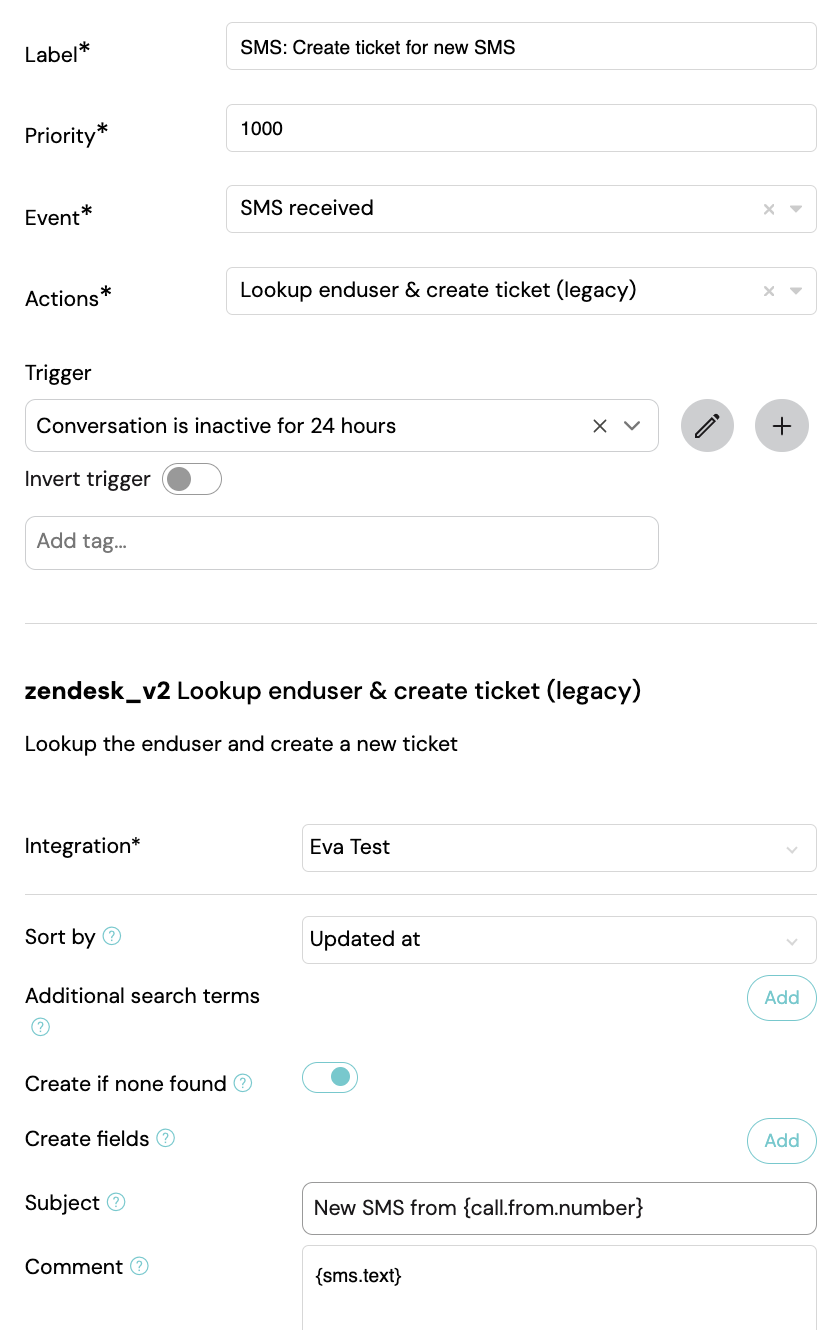This screenshot has width=840, height=1330.
Task: Show help for Sort by
Action: click(x=112, y=937)
